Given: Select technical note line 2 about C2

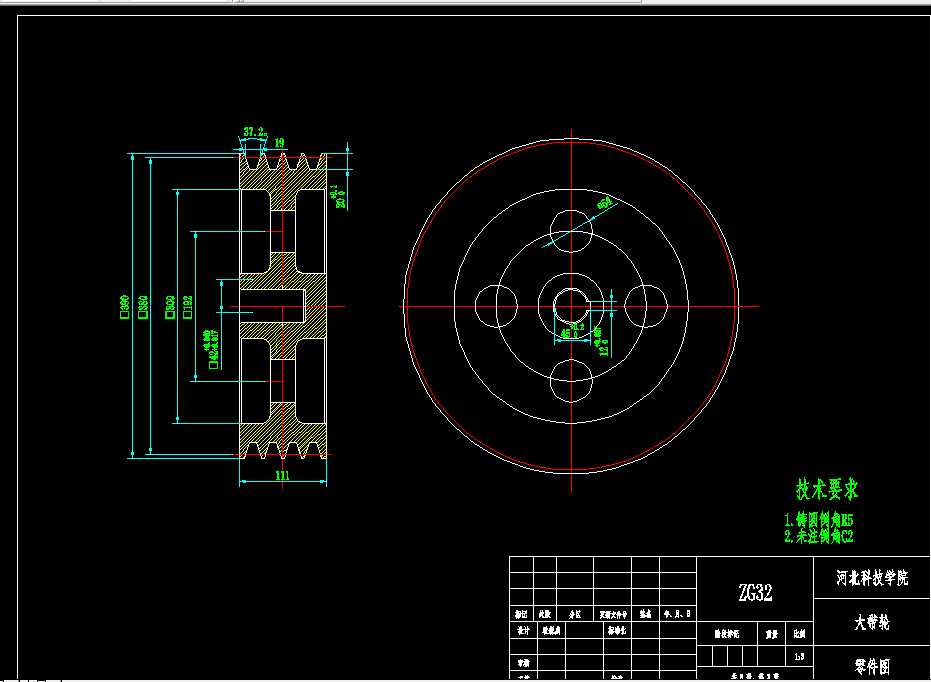Looking at the screenshot, I should tap(818, 536).
